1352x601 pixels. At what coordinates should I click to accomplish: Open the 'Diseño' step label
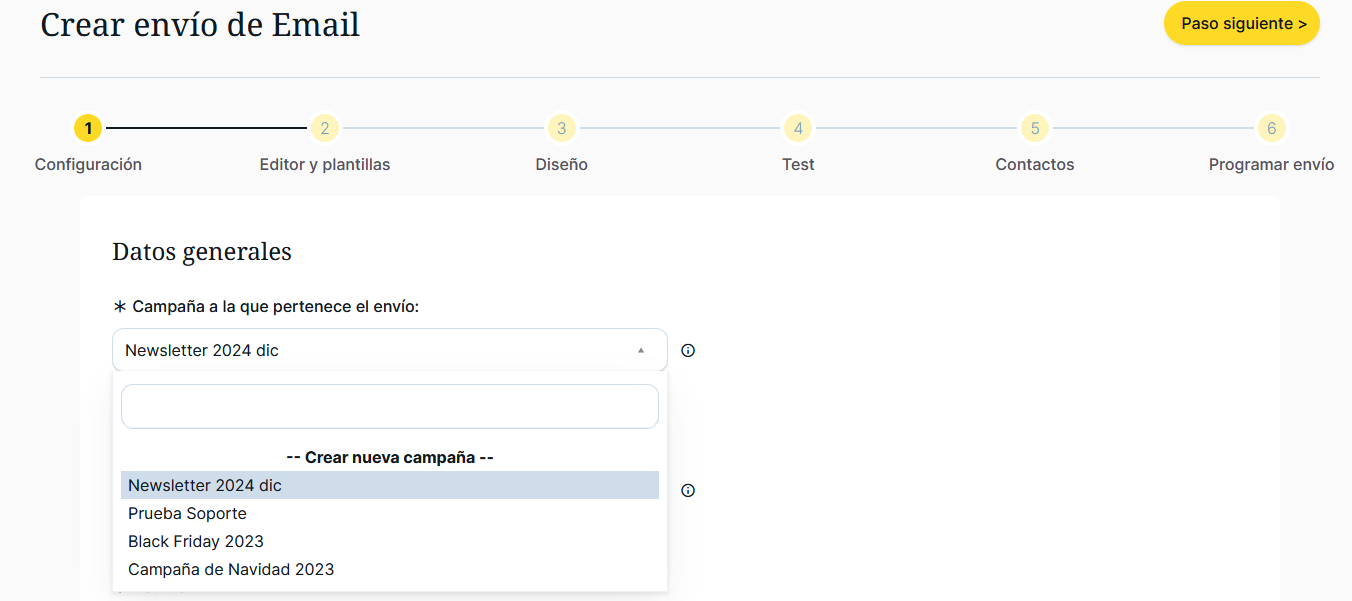tap(561, 165)
